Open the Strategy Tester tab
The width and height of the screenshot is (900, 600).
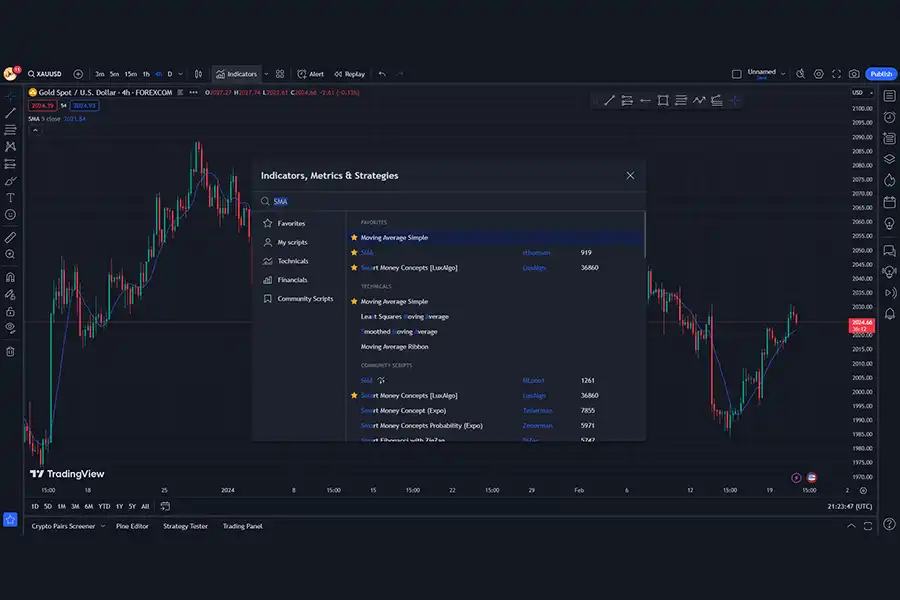[x=185, y=527]
